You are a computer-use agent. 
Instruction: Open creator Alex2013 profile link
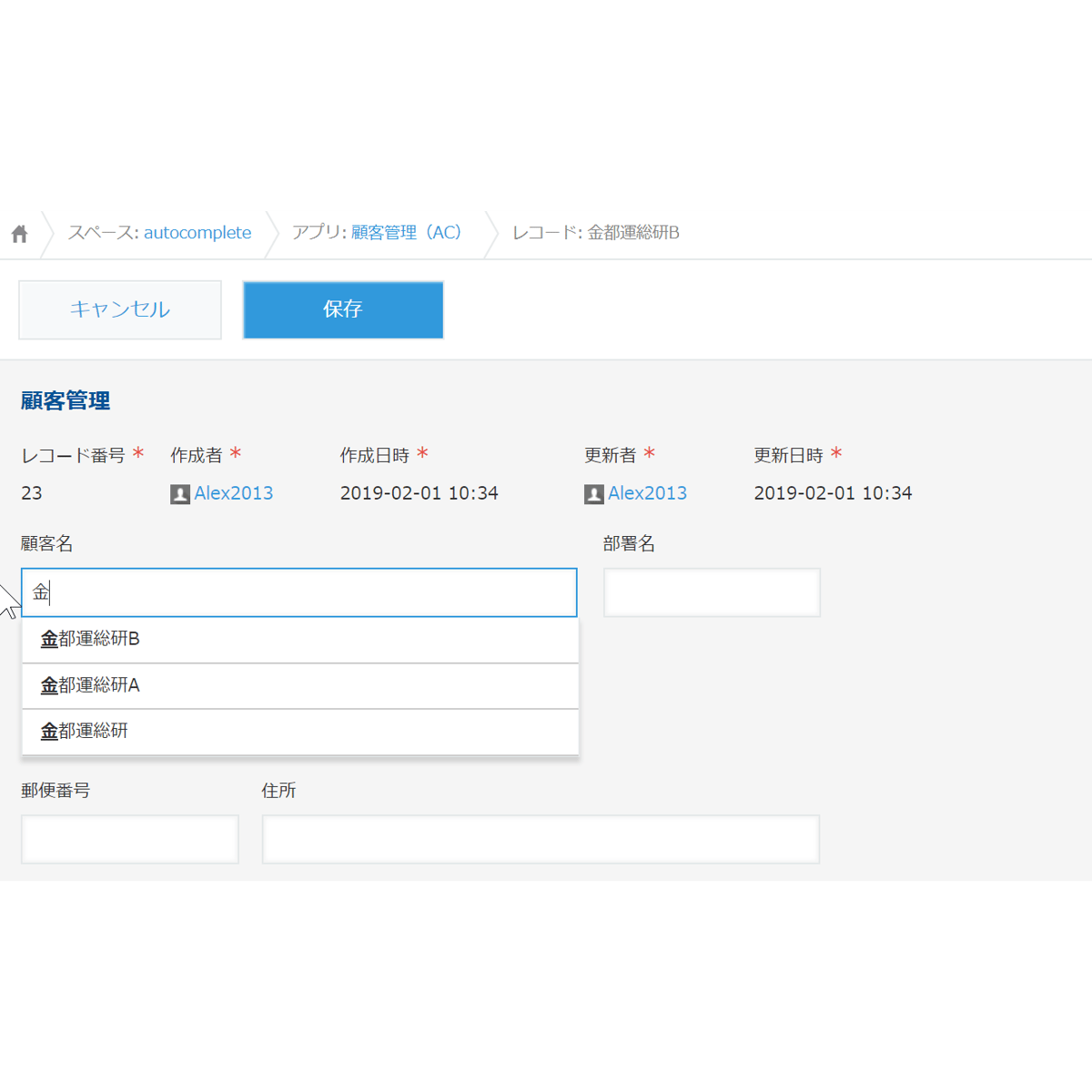(234, 493)
